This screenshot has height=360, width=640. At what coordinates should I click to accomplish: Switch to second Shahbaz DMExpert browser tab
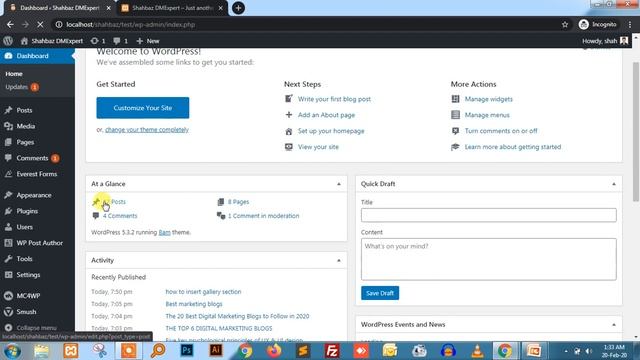click(x=173, y=8)
